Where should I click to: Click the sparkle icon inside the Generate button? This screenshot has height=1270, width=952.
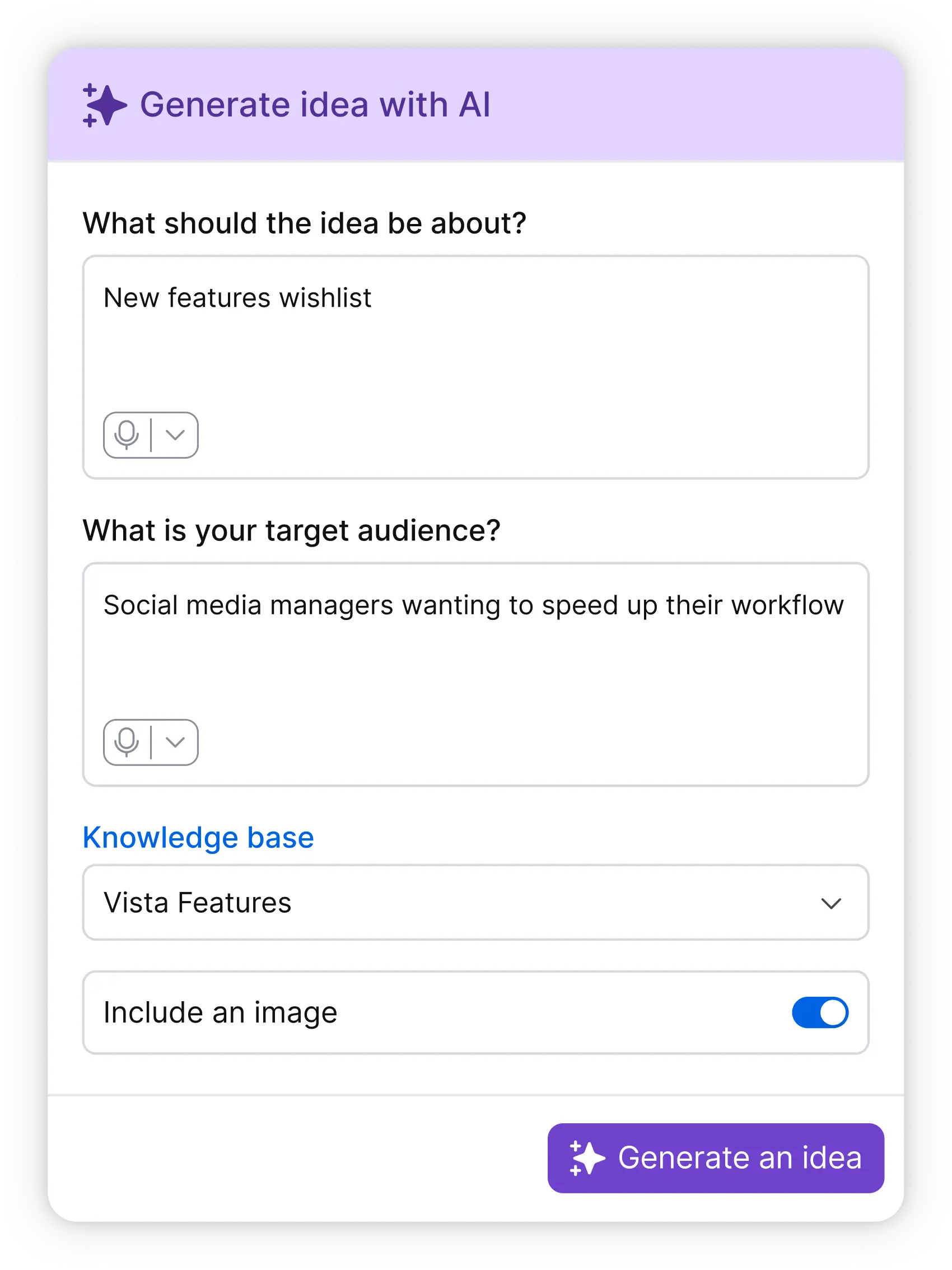click(x=586, y=1158)
